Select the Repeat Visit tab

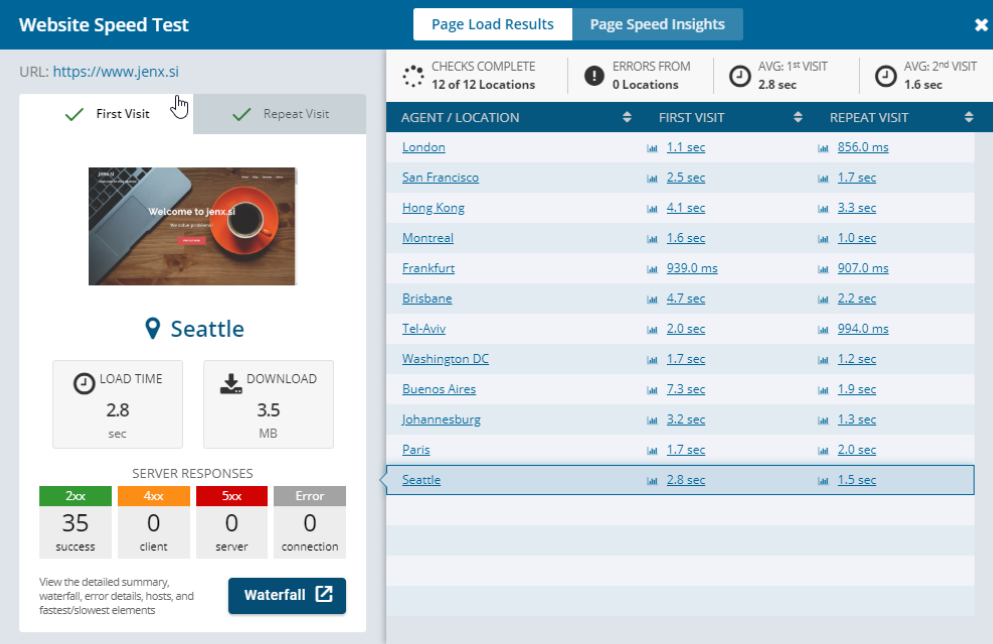point(280,114)
